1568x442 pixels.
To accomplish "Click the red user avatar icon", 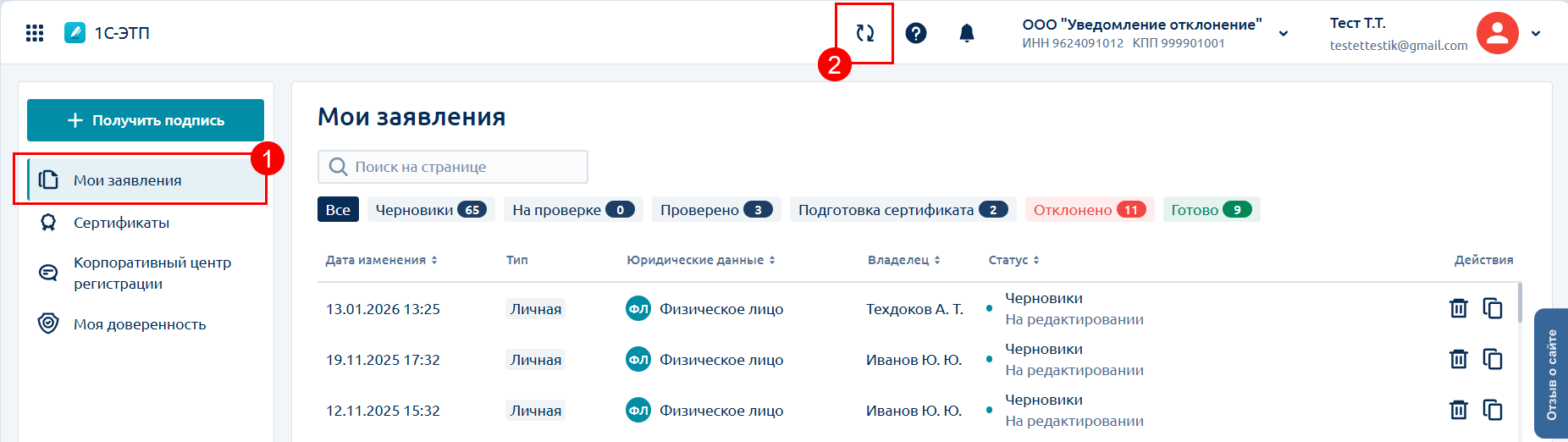I will 1497,33.
